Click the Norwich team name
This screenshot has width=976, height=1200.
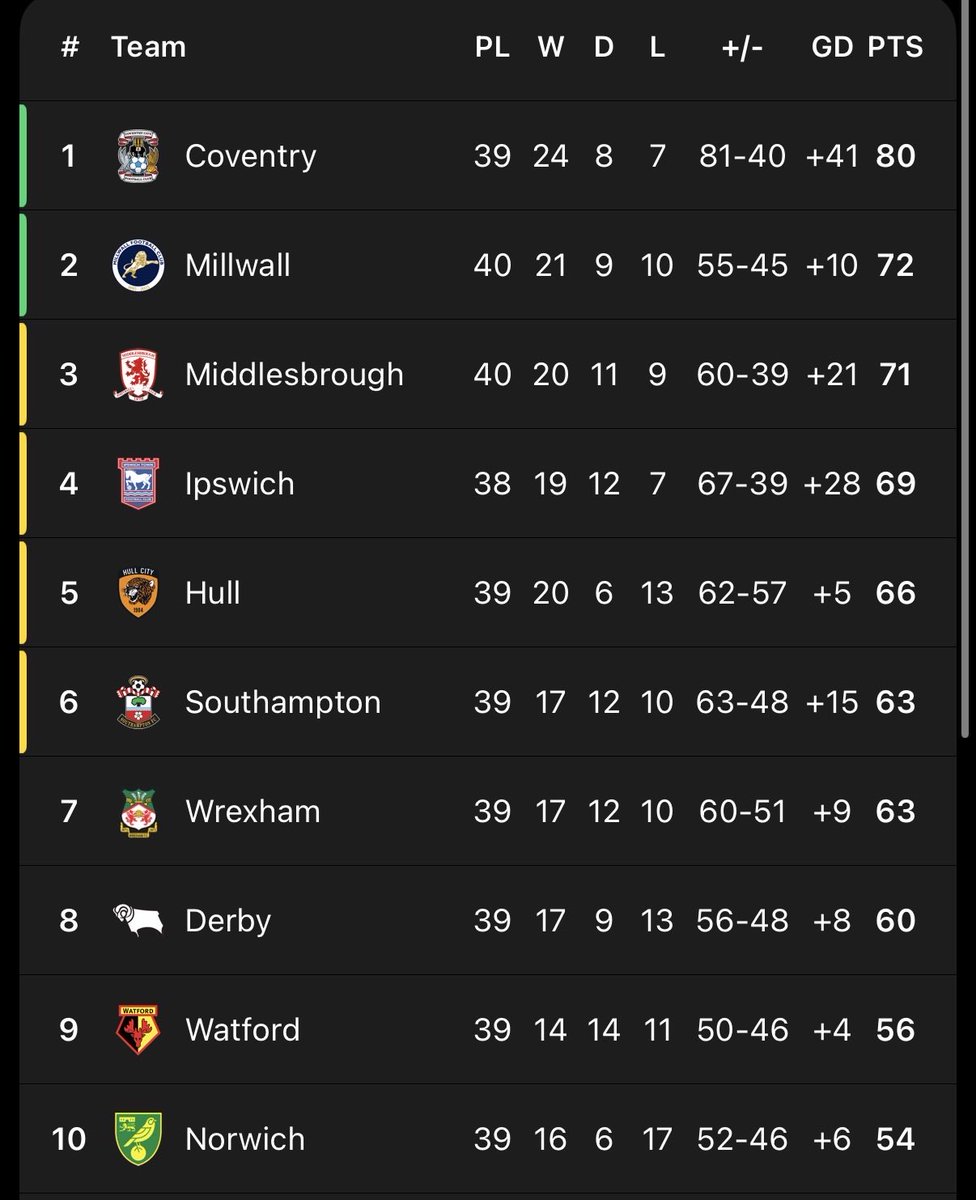245,1138
